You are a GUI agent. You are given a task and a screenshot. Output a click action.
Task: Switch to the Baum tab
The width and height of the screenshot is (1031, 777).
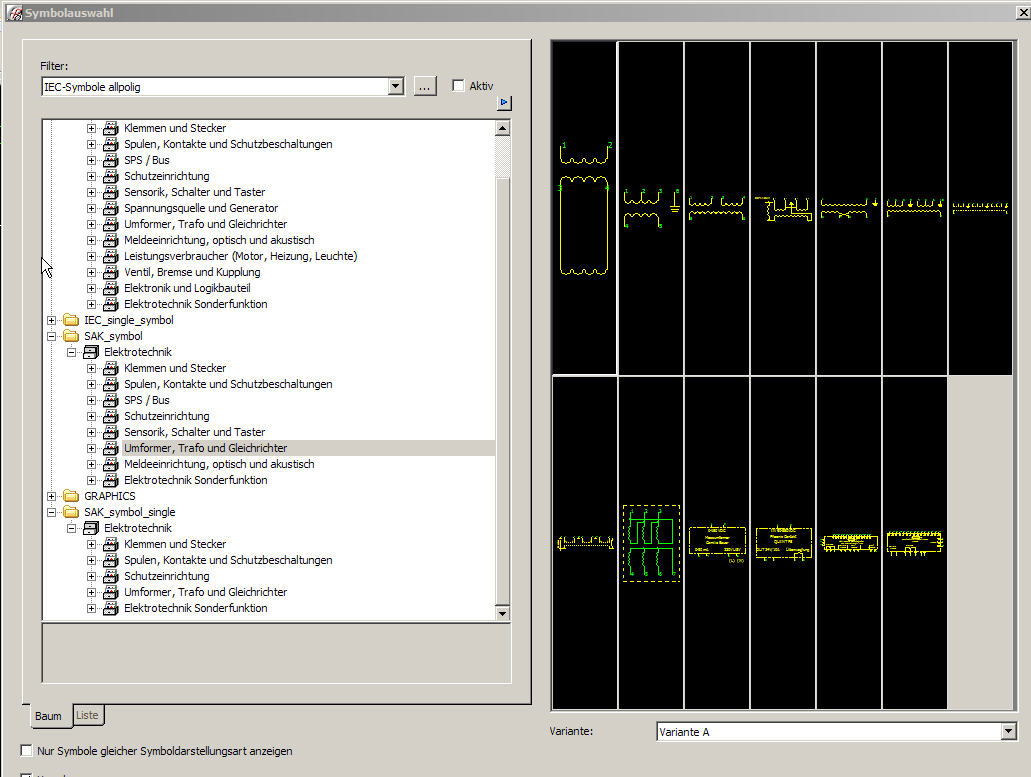pyautogui.click(x=48, y=716)
